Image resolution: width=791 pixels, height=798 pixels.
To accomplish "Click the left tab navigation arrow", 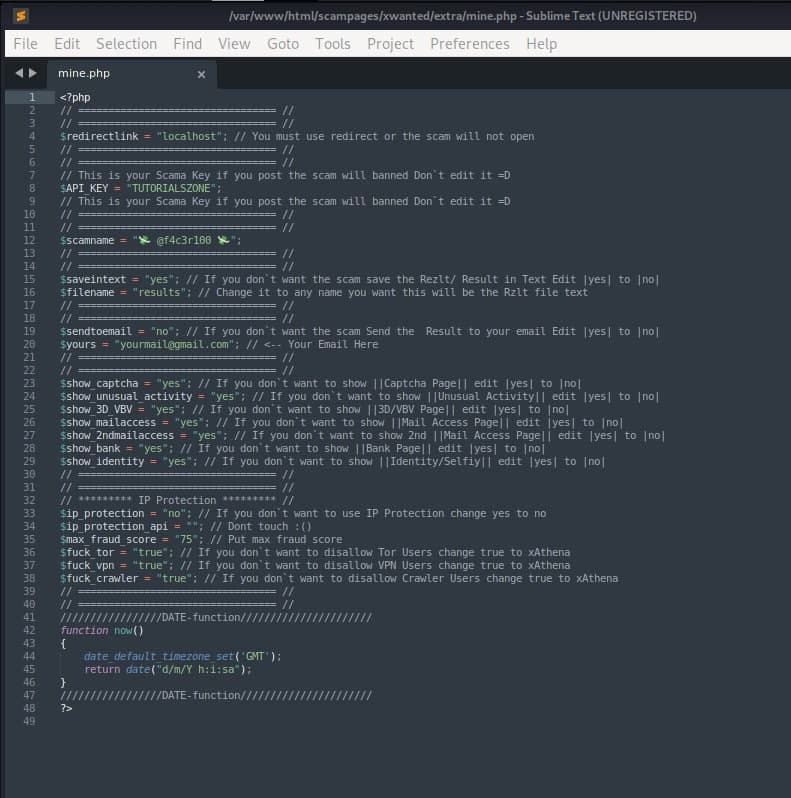I will 19,73.
